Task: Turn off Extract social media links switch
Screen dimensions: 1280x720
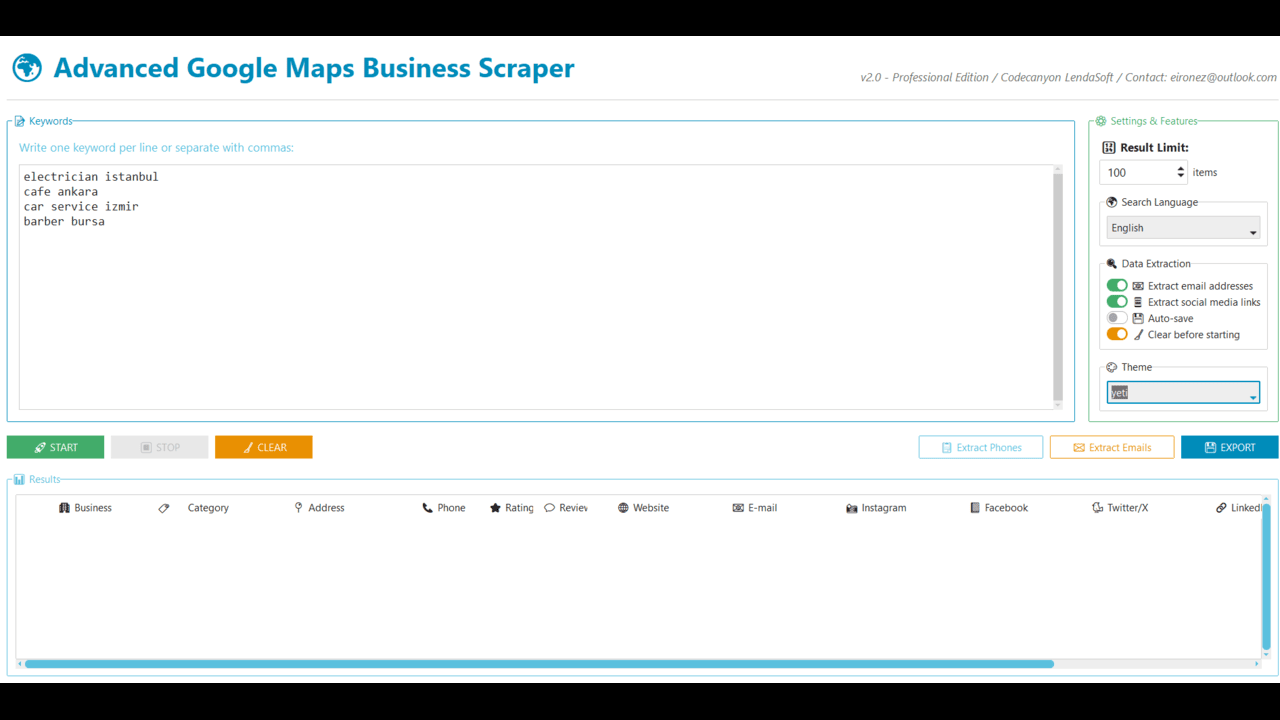Action: pyautogui.click(x=1117, y=301)
